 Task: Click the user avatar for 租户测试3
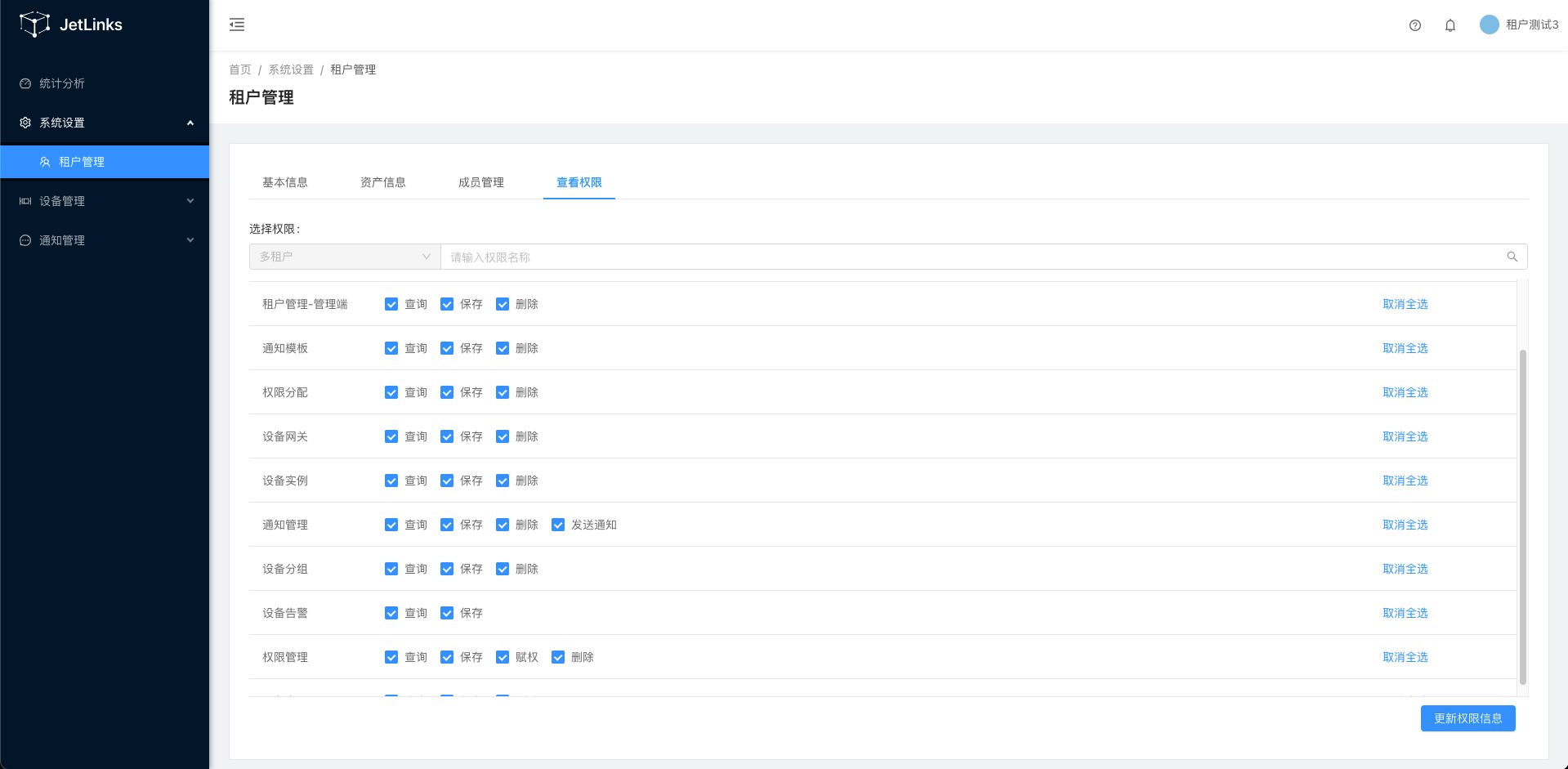coord(1490,25)
